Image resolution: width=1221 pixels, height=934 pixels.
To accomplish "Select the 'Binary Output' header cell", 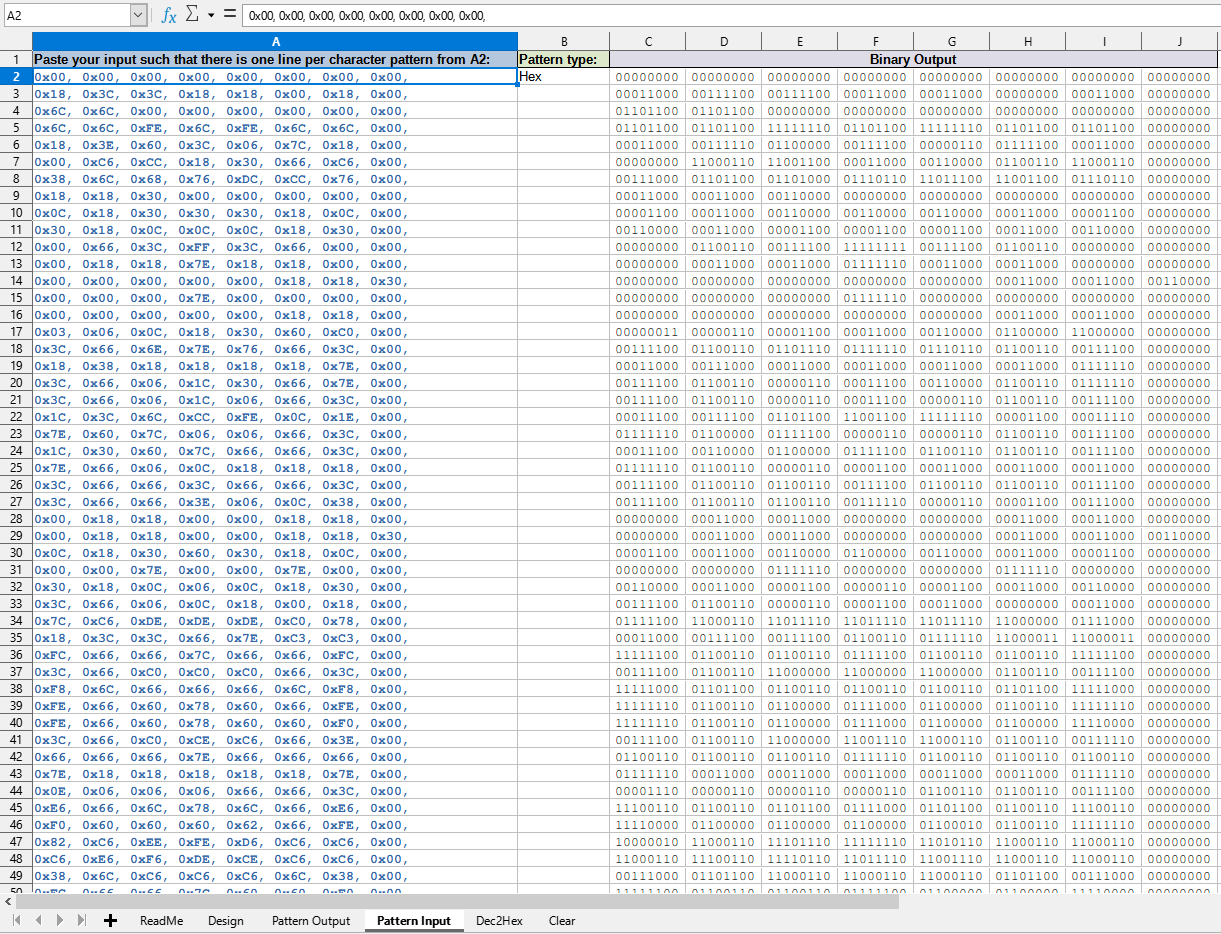I will [x=914, y=59].
